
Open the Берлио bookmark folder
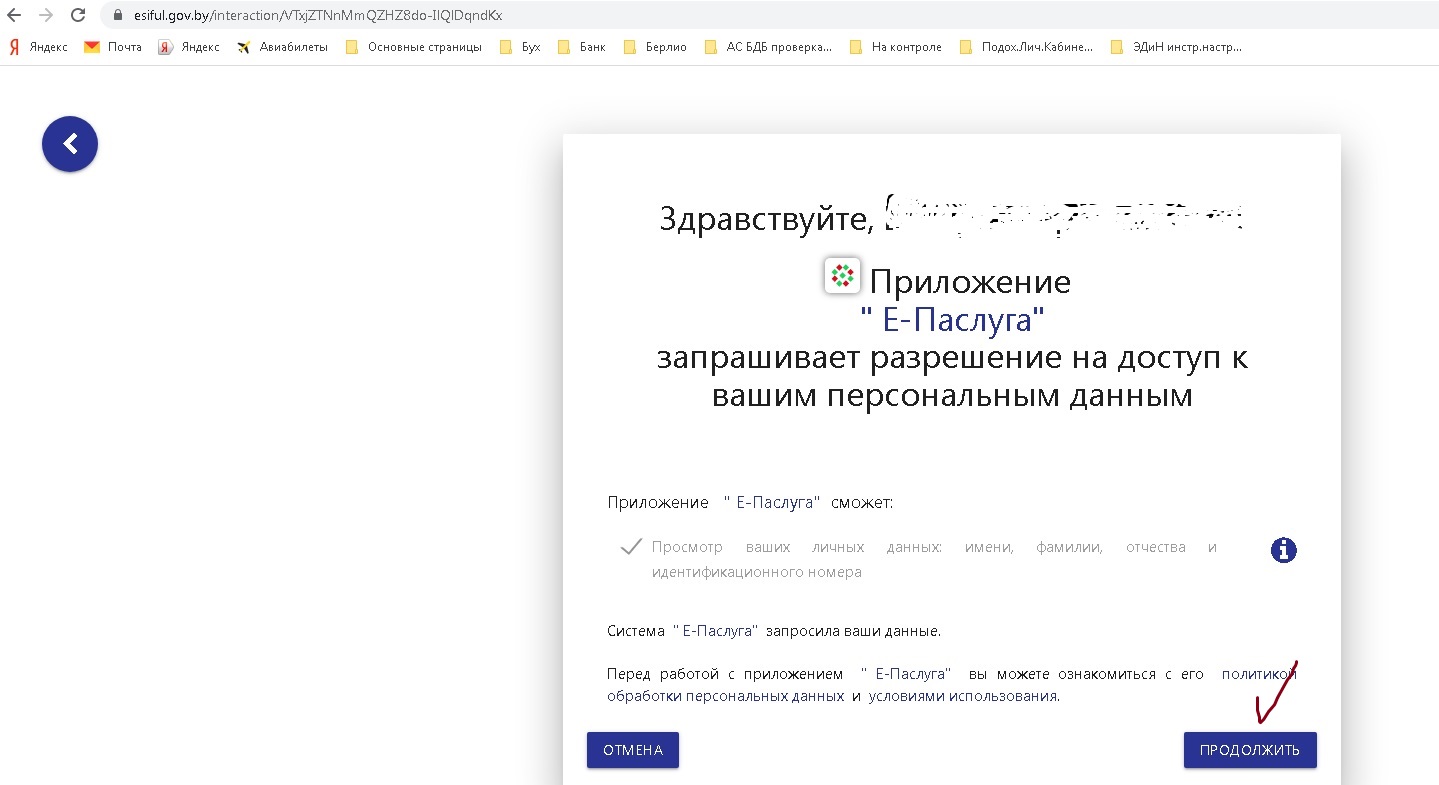[x=655, y=47]
